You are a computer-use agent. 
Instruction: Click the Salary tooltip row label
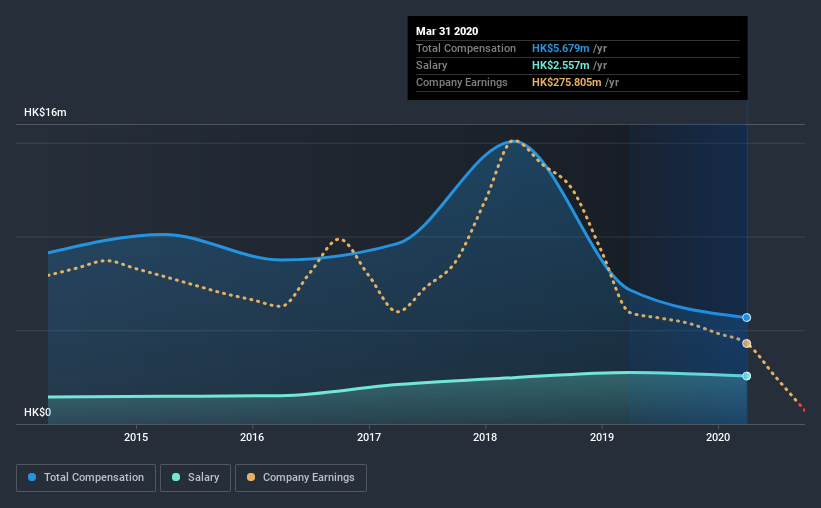pyautogui.click(x=431, y=65)
